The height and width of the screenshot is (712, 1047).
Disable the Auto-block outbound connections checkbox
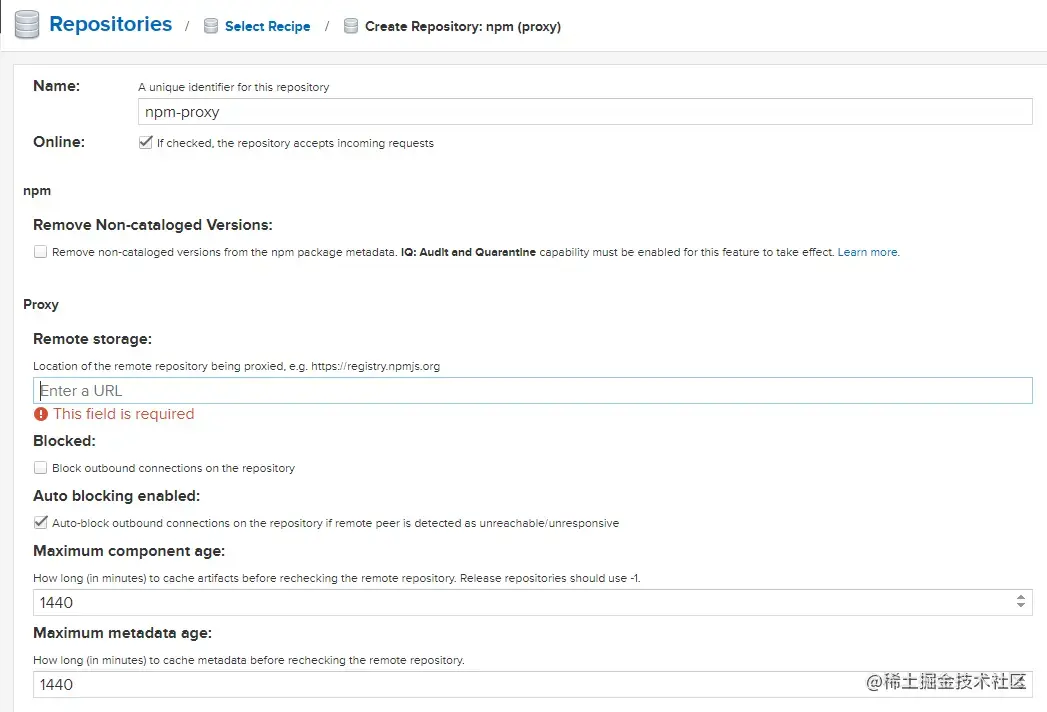point(41,522)
